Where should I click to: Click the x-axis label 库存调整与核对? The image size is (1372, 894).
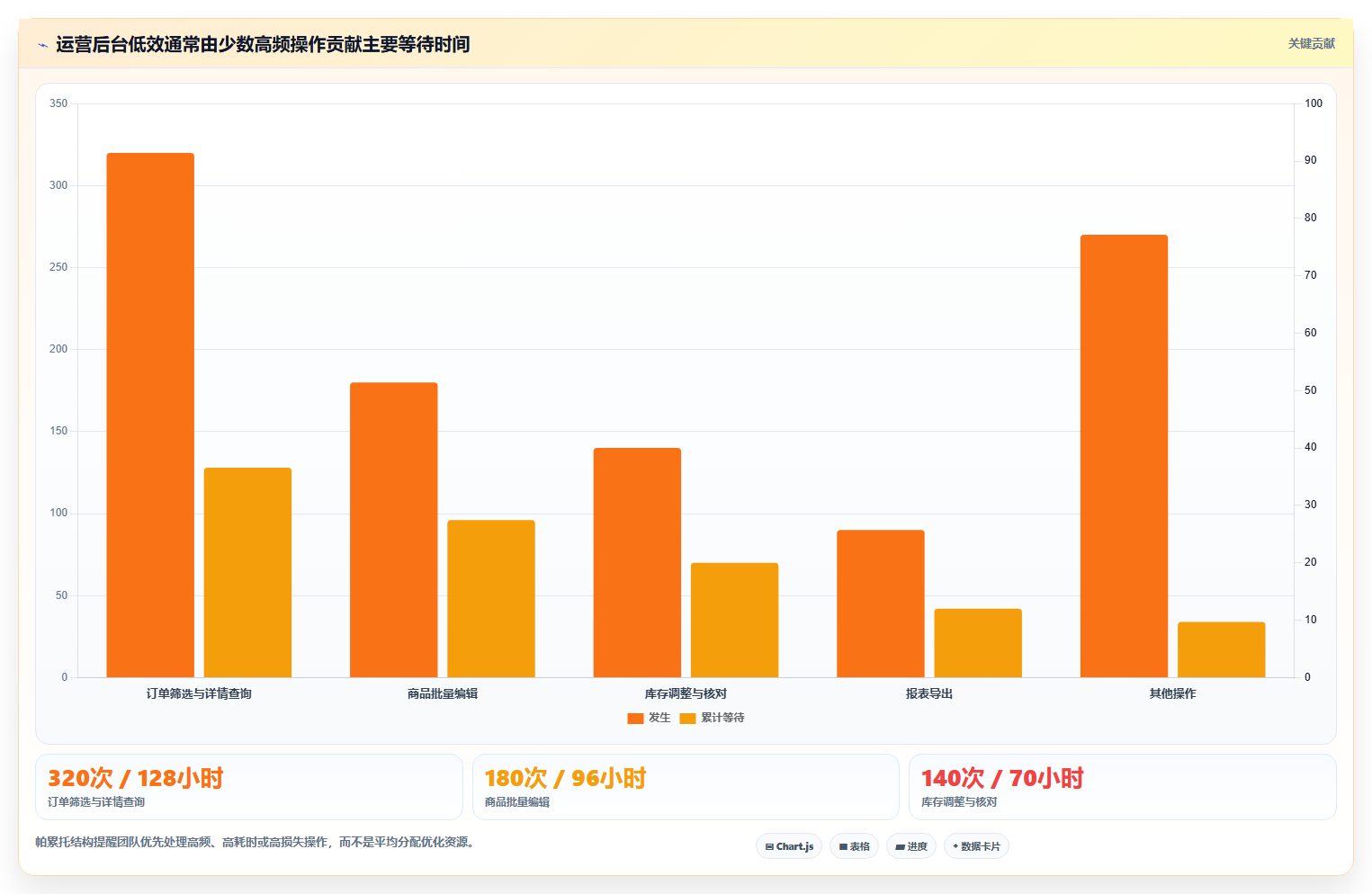click(686, 693)
